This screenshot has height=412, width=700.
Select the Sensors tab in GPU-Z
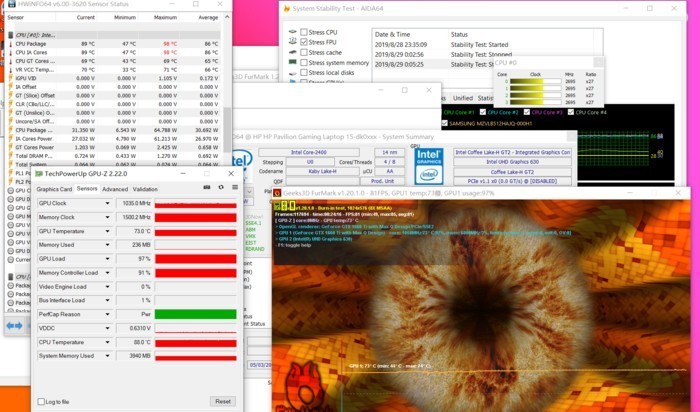87,189
